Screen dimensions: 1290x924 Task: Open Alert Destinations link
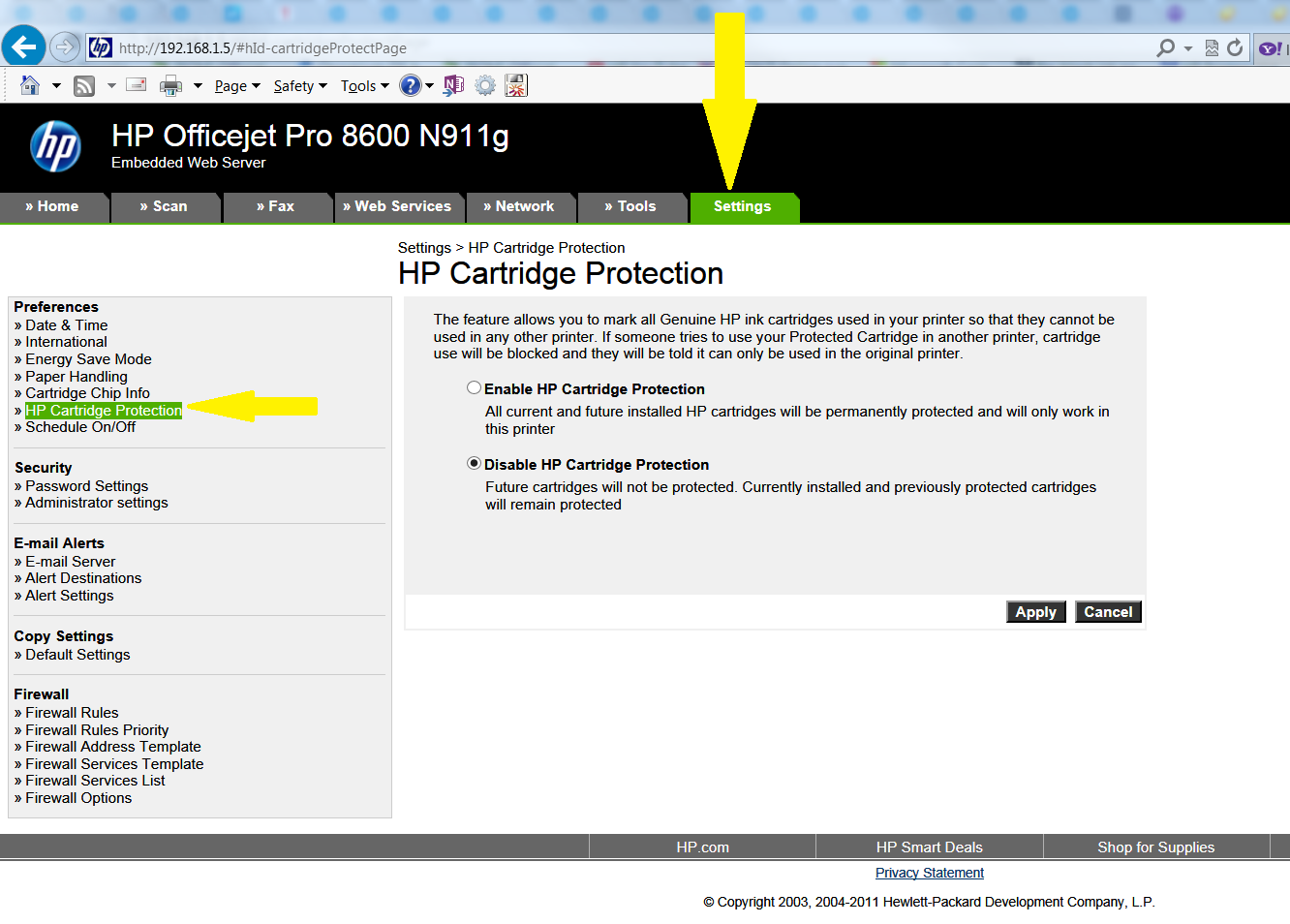click(x=83, y=578)
